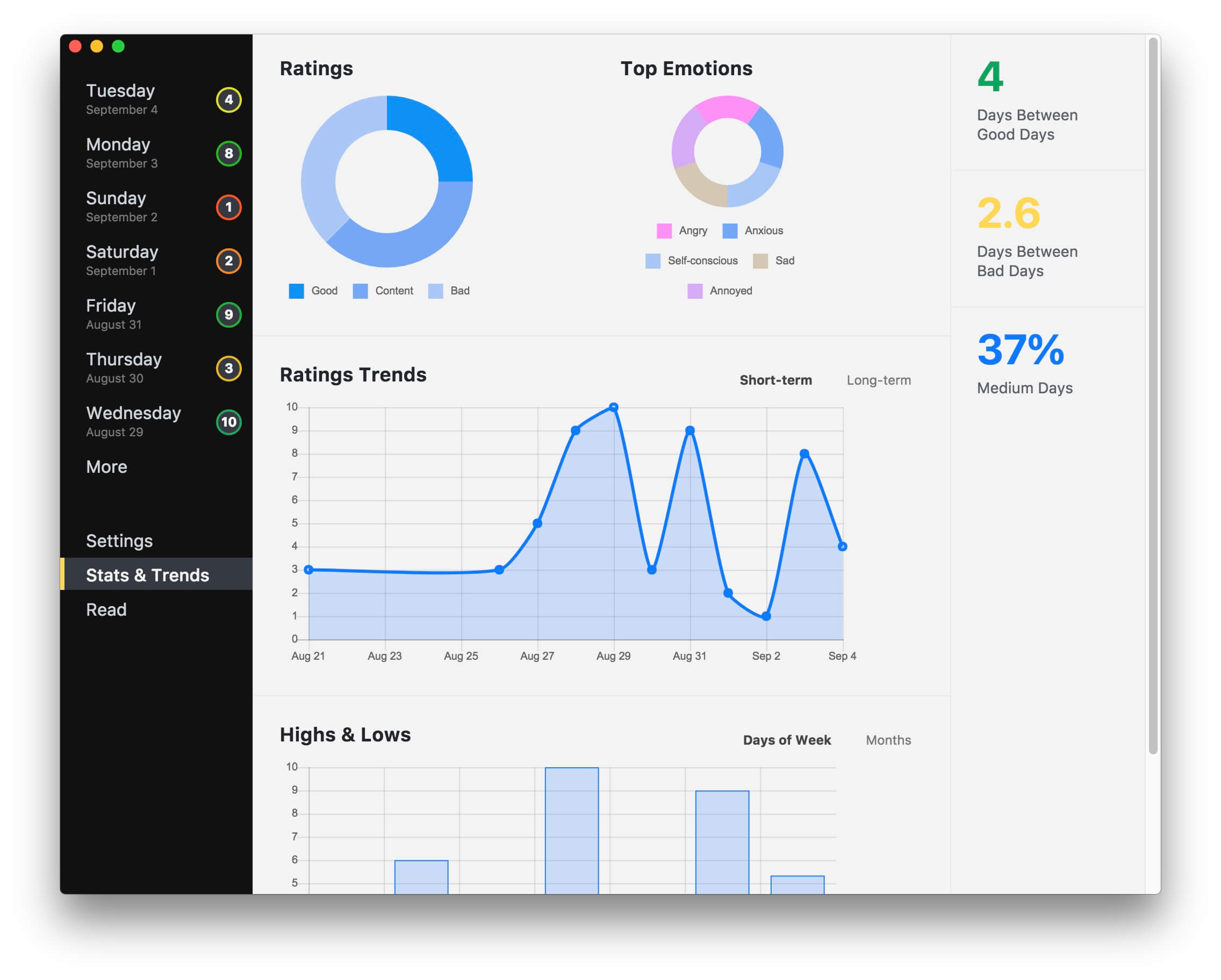Select Days of Week view

pos(787,740)
